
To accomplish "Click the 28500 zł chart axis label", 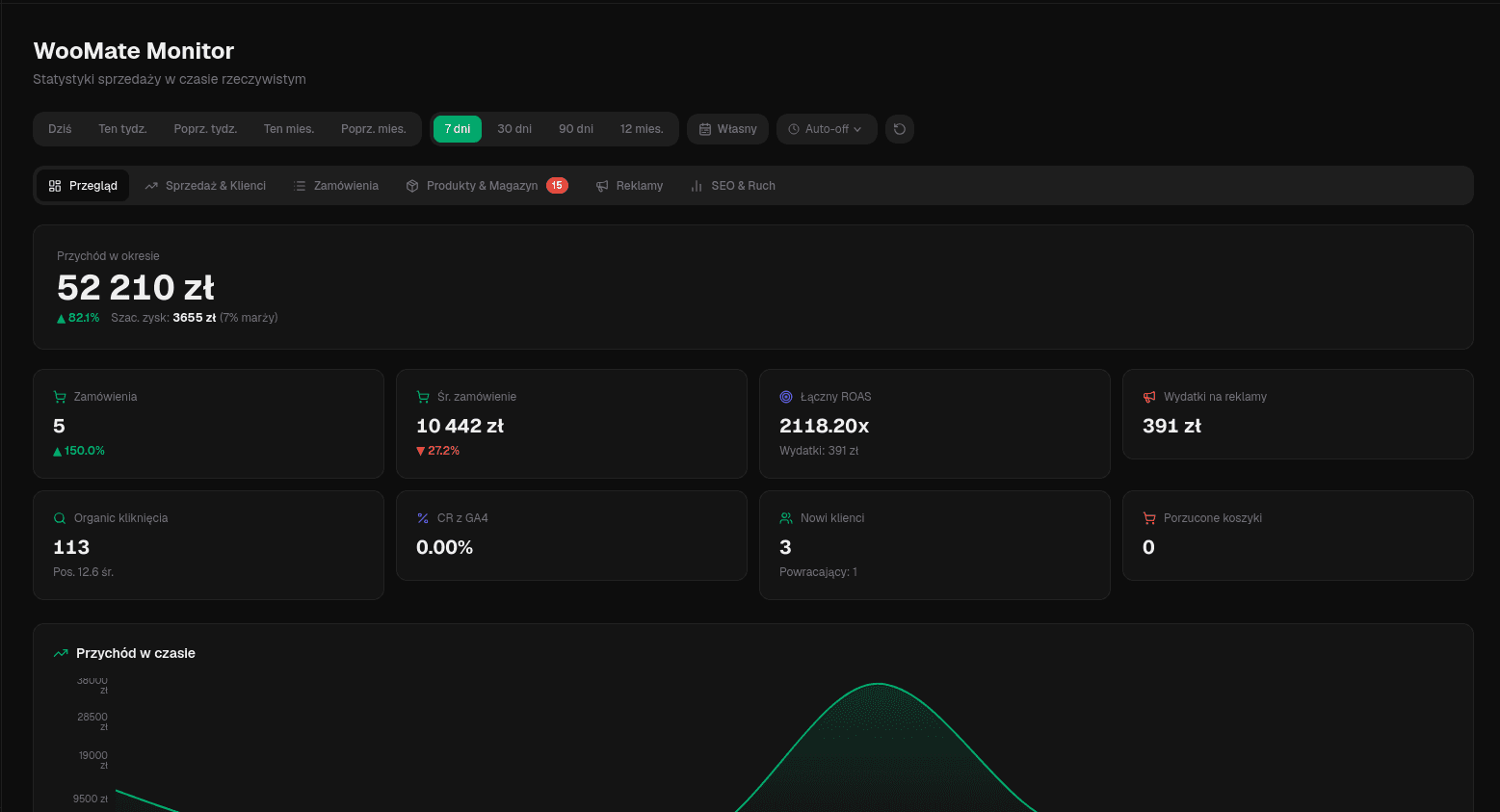I will pos(92,721).
